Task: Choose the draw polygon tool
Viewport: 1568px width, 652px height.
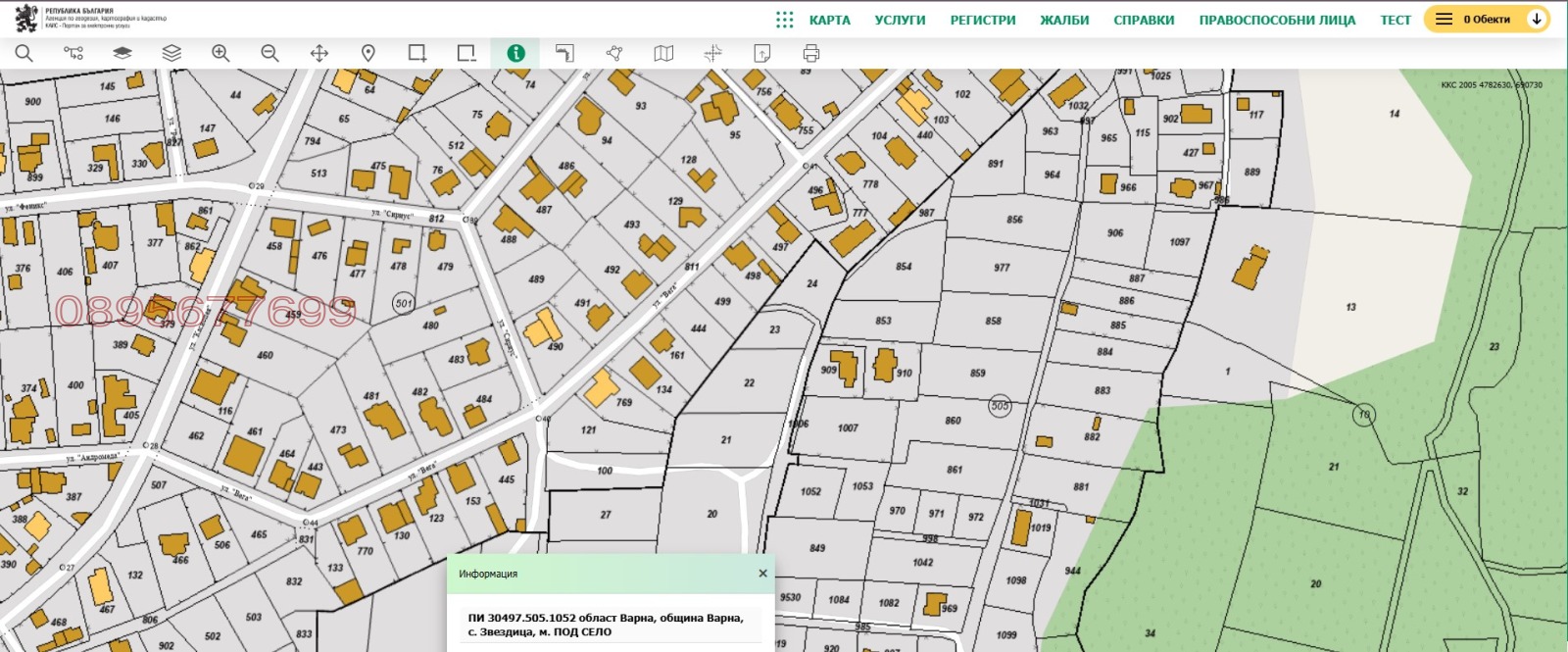Action: click(x=614, y=54)
